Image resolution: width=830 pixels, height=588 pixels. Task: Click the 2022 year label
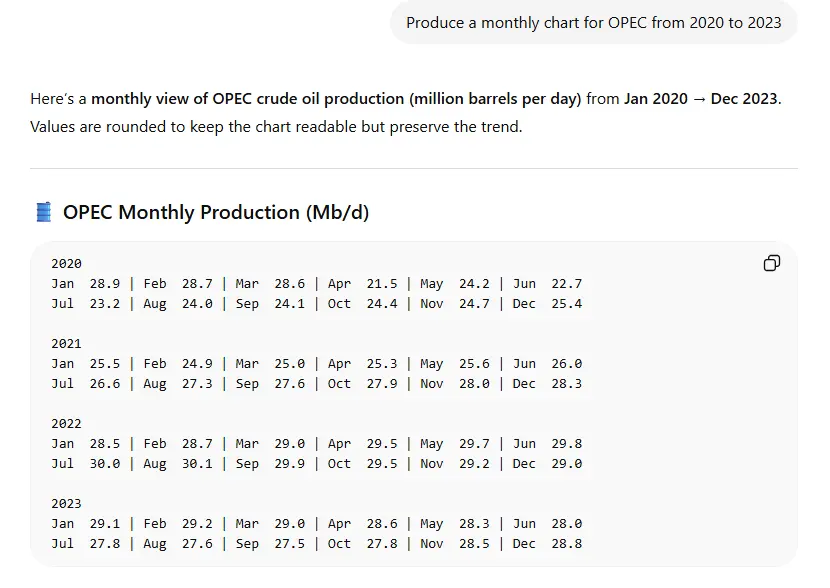click(66, 424)
